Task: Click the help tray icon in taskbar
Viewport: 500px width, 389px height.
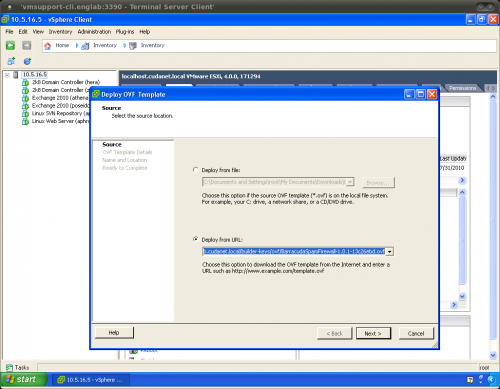Action: pyautogui.click(x=470, y=379)
